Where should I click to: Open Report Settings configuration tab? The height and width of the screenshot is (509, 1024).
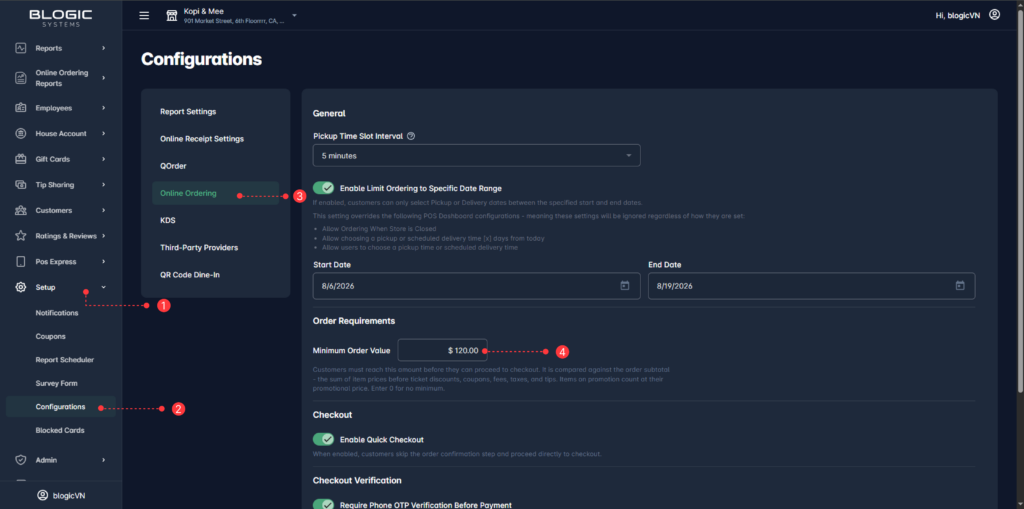point(216,112)
